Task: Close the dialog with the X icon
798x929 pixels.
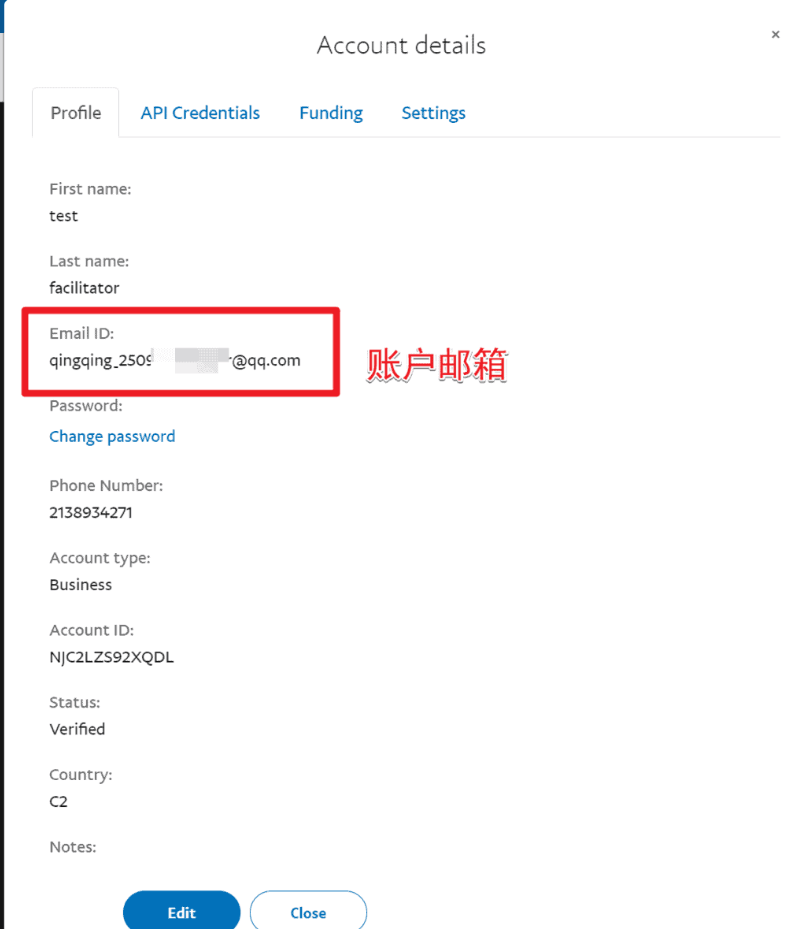Action: pyautogui.click(x=775, y=34)
